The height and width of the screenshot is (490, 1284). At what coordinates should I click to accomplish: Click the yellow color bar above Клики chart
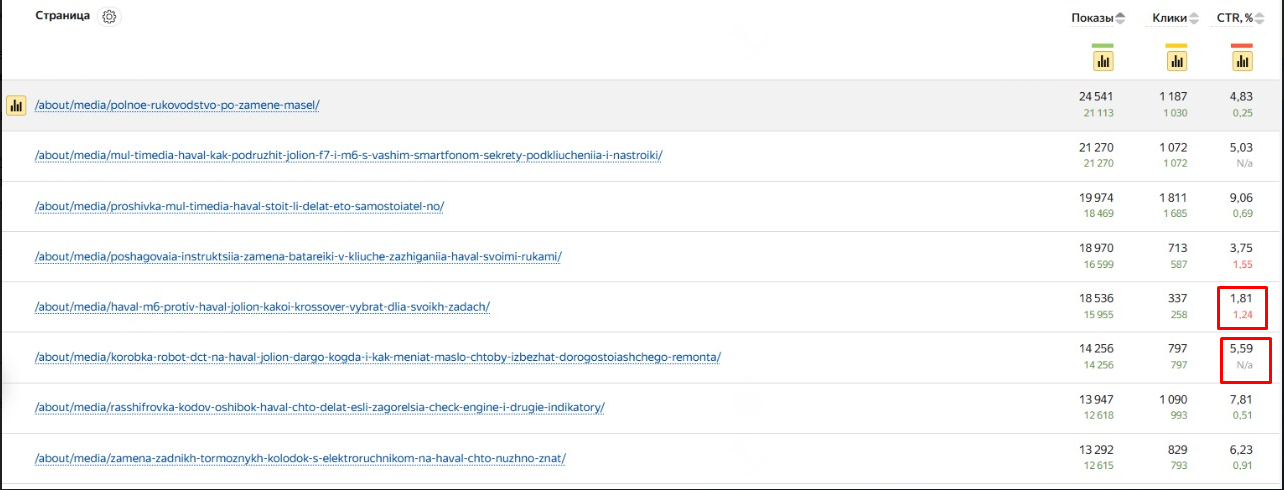pyautogui.click(x=1177, y=46)
